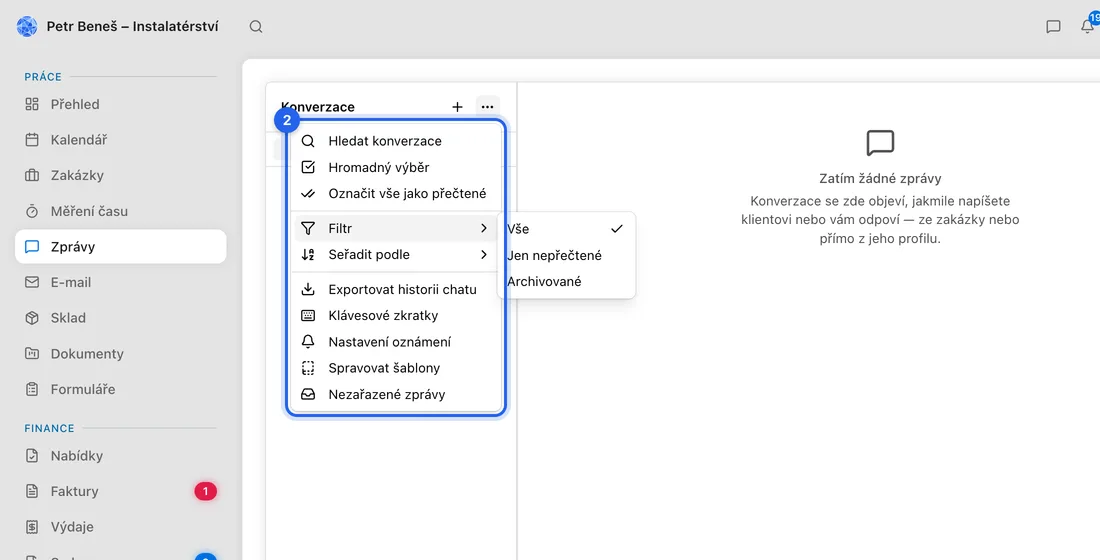Click the Sklad box icon
Image resolution: width=1100 pixels, height=560 pixels.
pos(32,318)
